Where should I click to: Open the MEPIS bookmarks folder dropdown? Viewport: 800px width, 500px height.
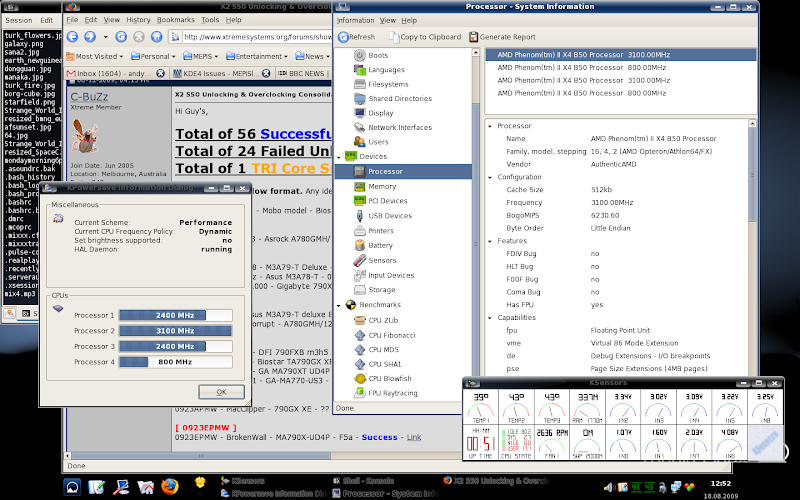point(201,56)
